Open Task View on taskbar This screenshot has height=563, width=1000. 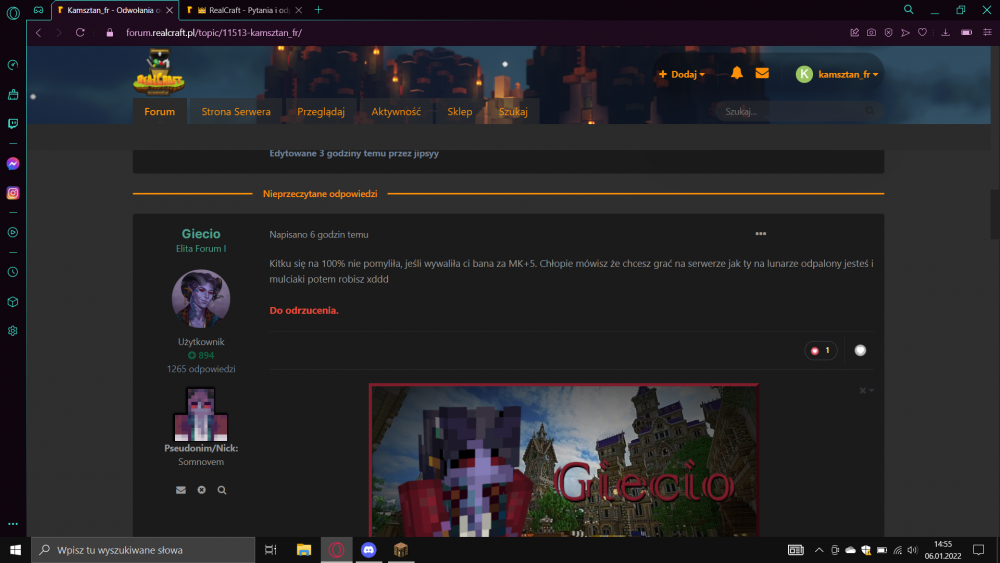coord(270,550)
